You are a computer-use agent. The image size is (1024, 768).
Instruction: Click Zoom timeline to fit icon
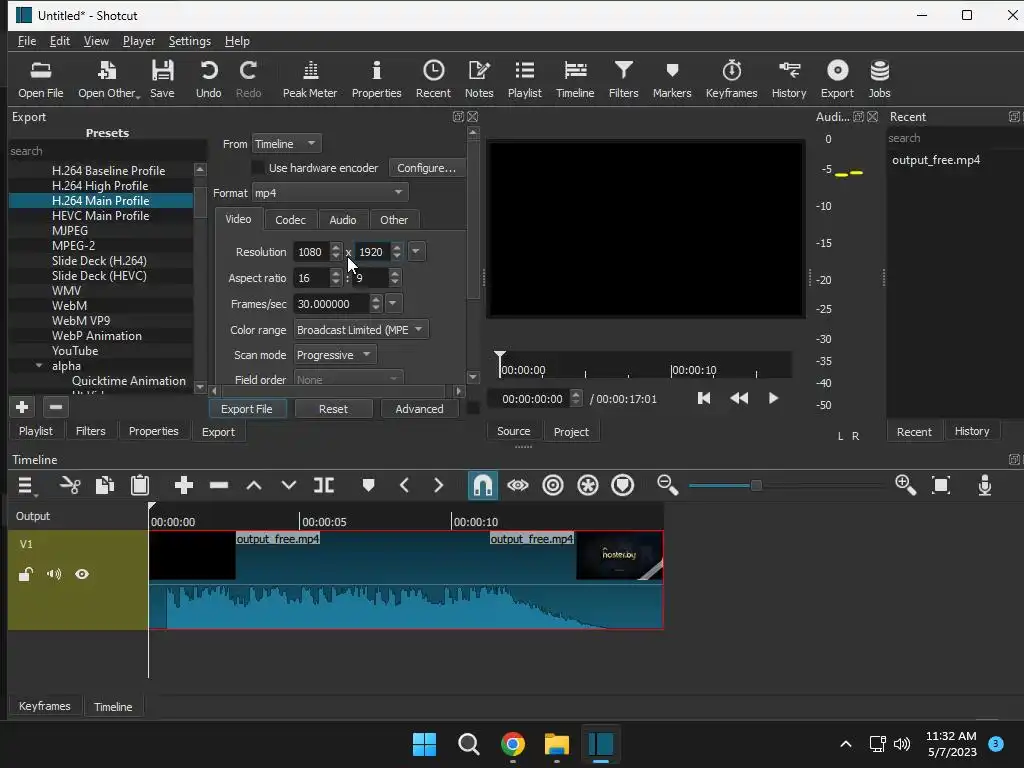[940, 485]
